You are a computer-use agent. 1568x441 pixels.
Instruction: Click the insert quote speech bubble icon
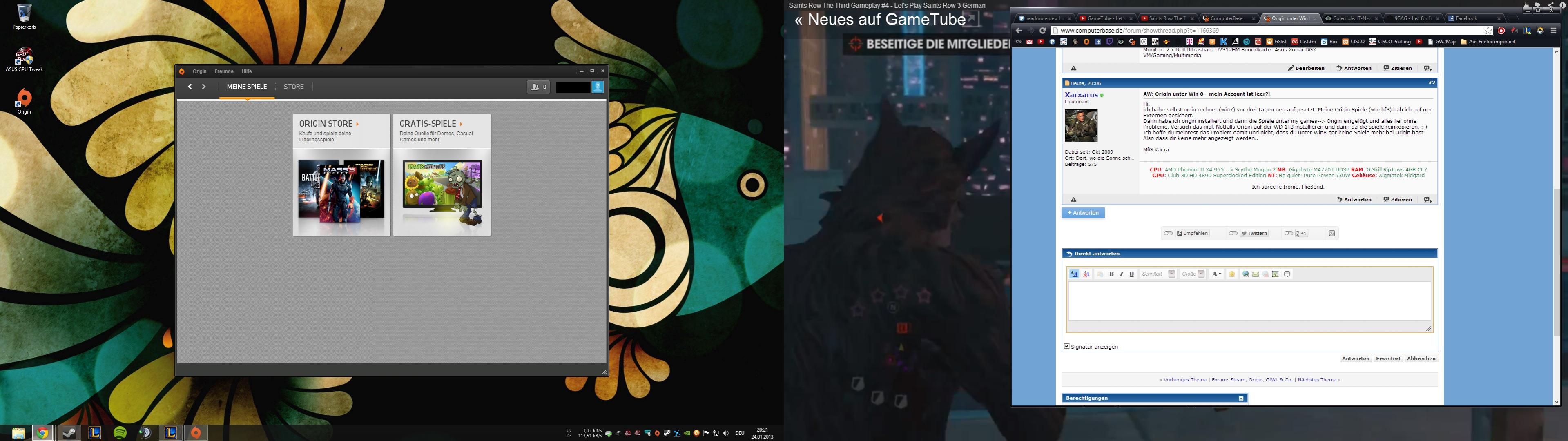1287,274
